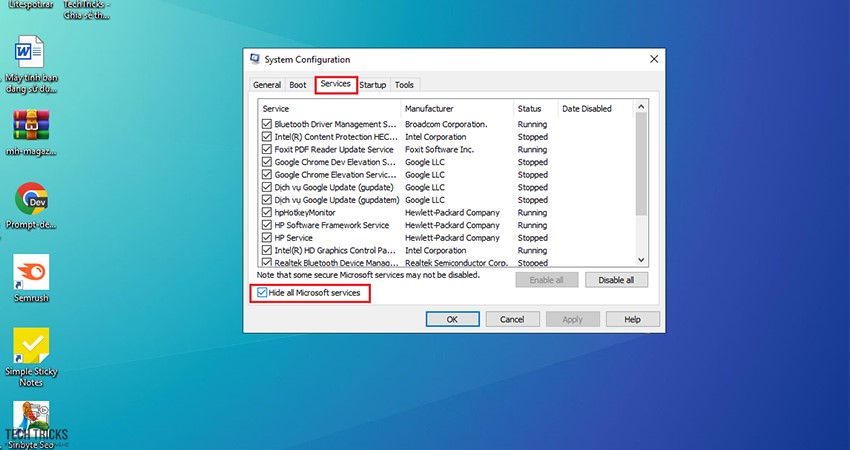The height and width of the screenshot is (450, 850).
Task: Open Help in System Configuration
Action: point(633,319)
